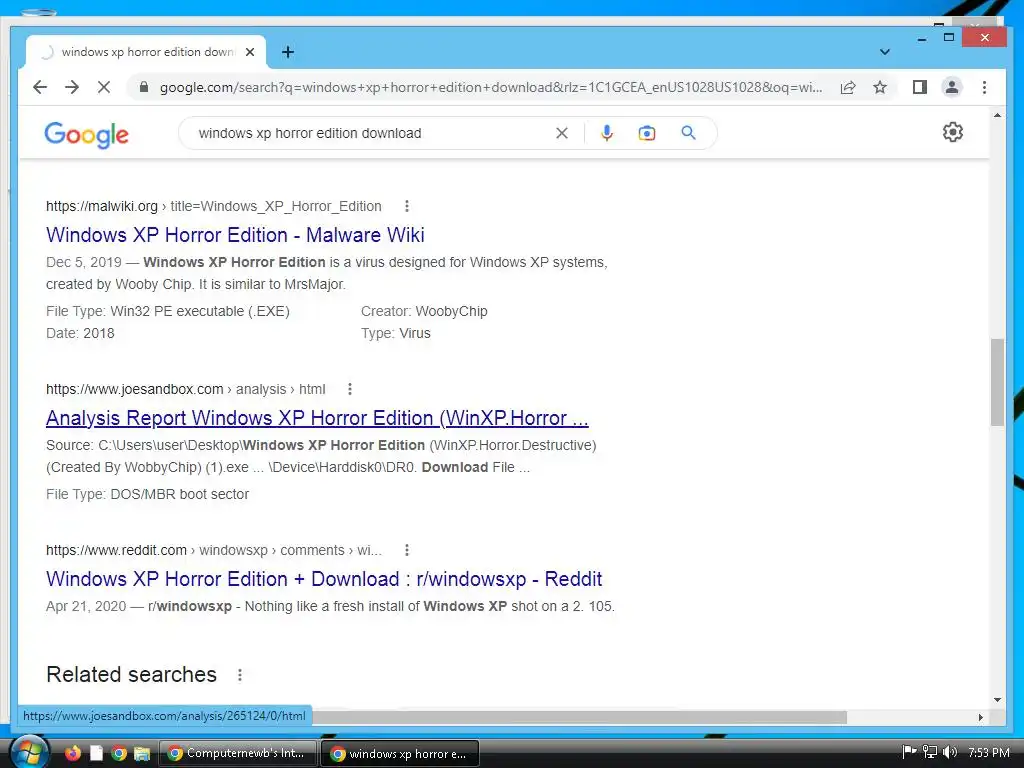This screenshot has height=768, width=1024.
Task: Switch to the Computernewb's Int... taskbar window
Action: click(x=238, y=753)
